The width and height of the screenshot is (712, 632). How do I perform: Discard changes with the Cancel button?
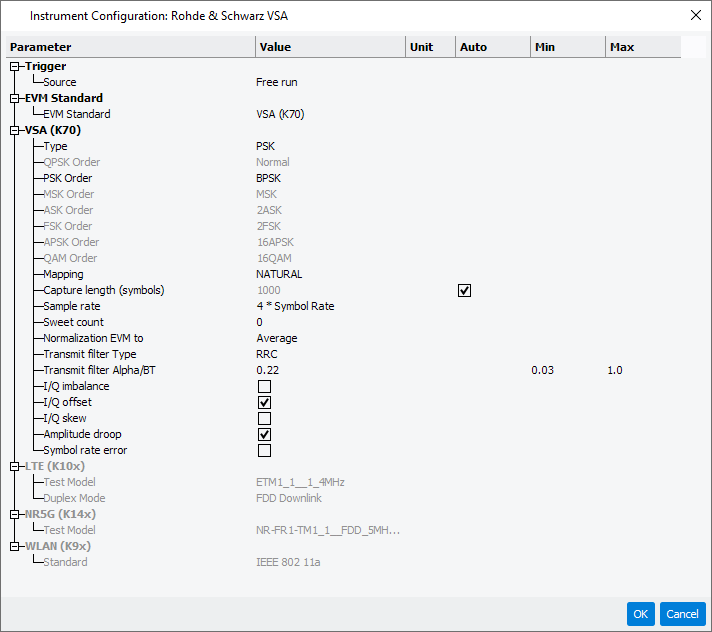click(x=682, y=614)
